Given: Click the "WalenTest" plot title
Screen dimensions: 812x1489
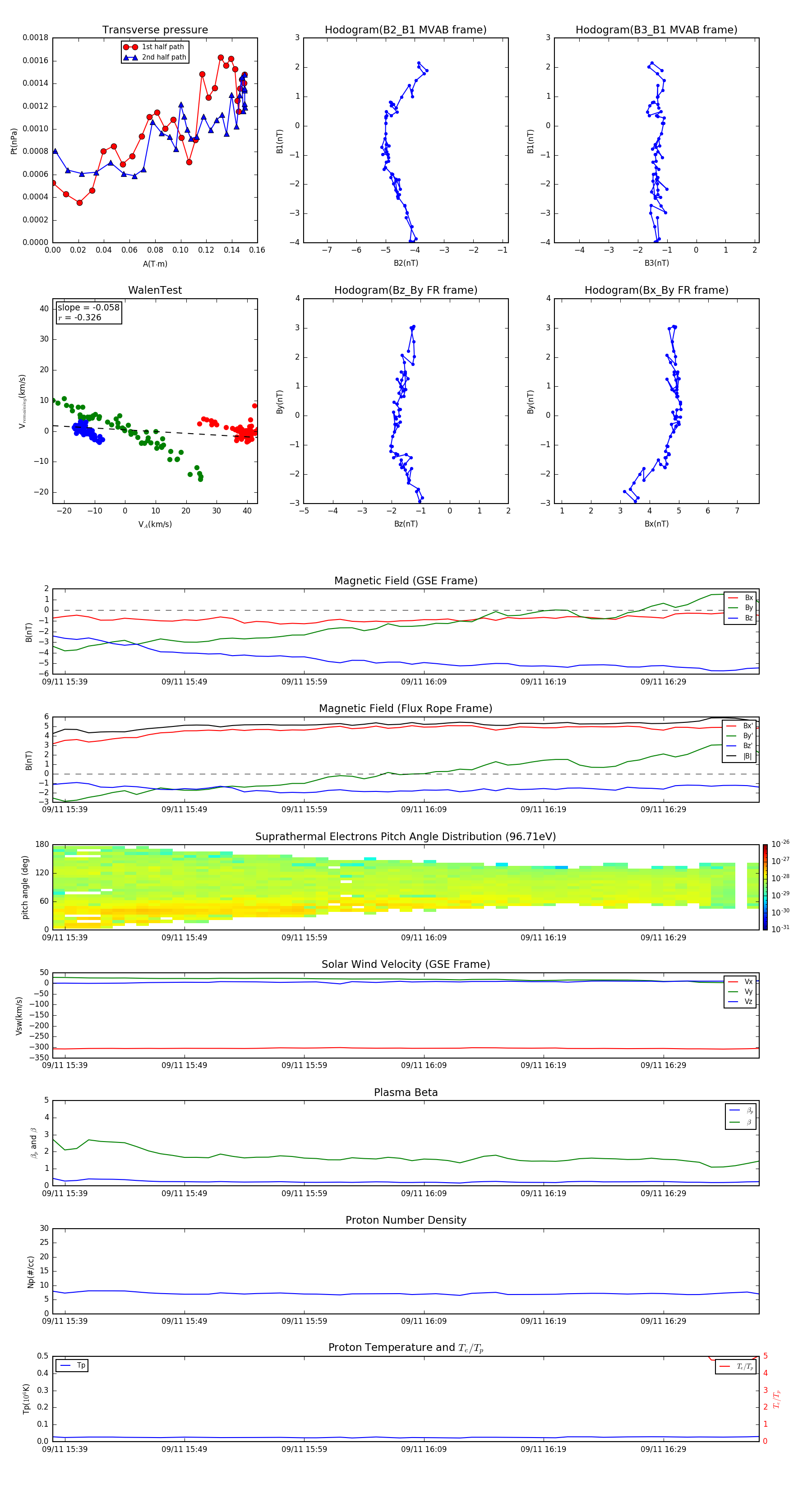Looking at the screenshot, I should (155, 290).
